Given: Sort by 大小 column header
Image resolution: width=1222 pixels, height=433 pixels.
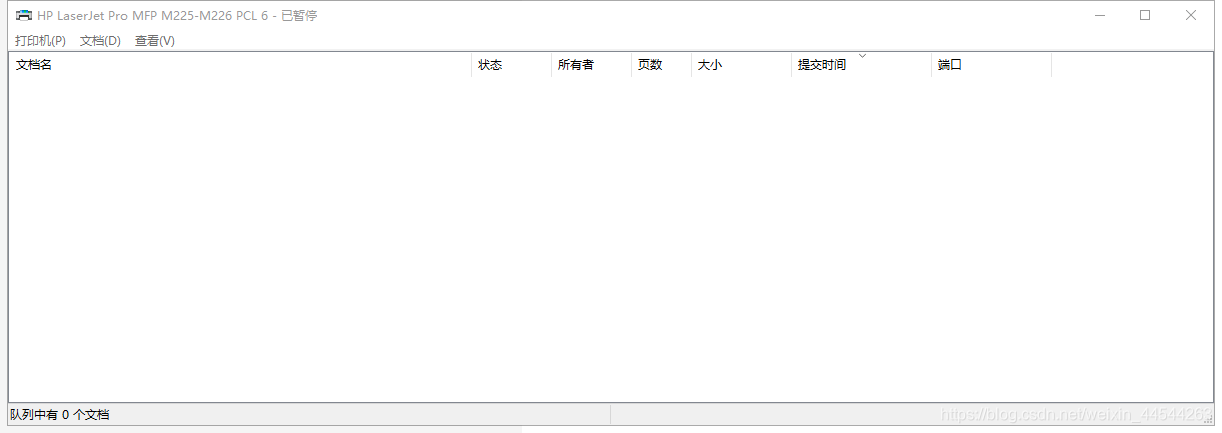Looking at the screenshot, I should tap(741, 64).
